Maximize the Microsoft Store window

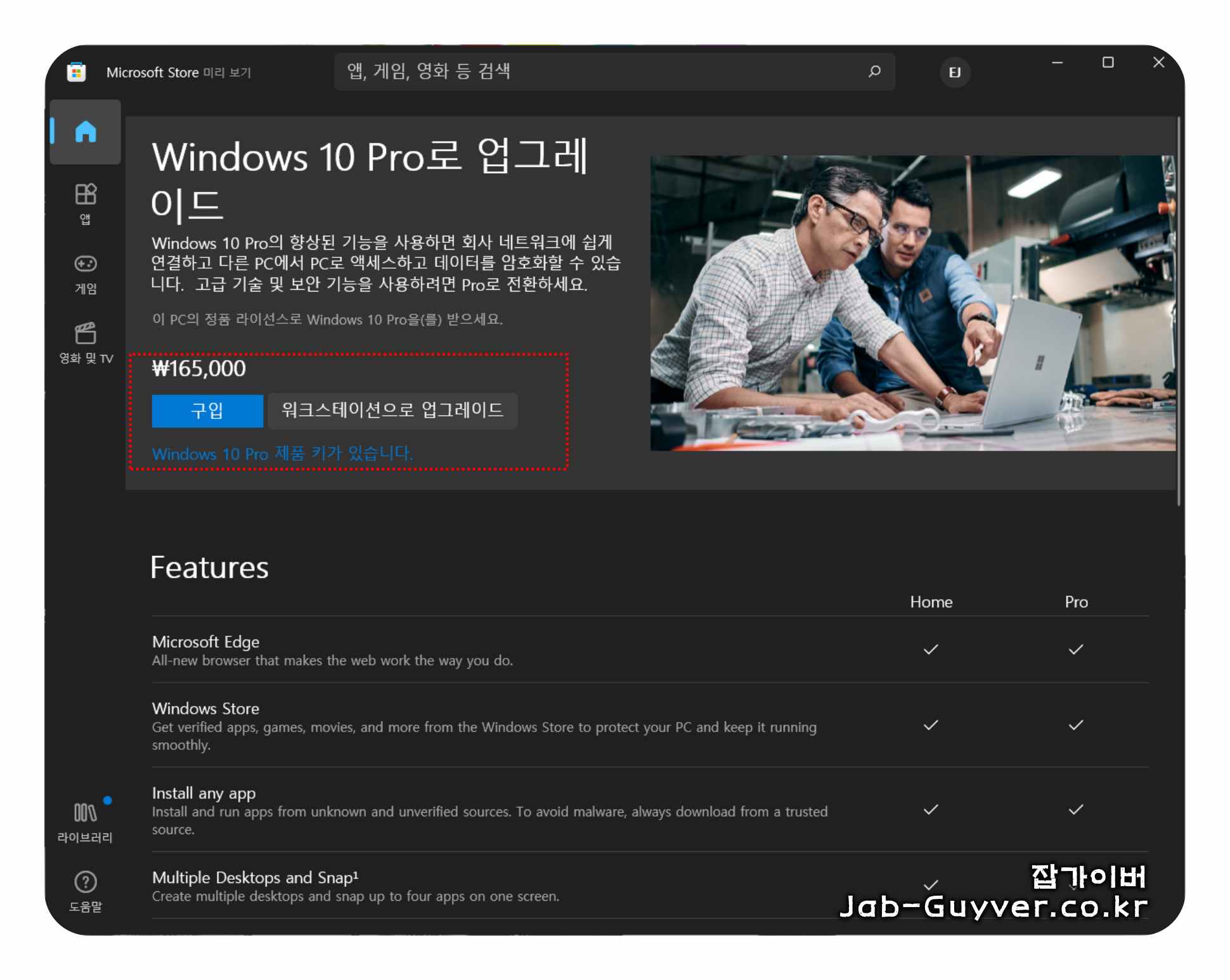(x=1108, y=63)
